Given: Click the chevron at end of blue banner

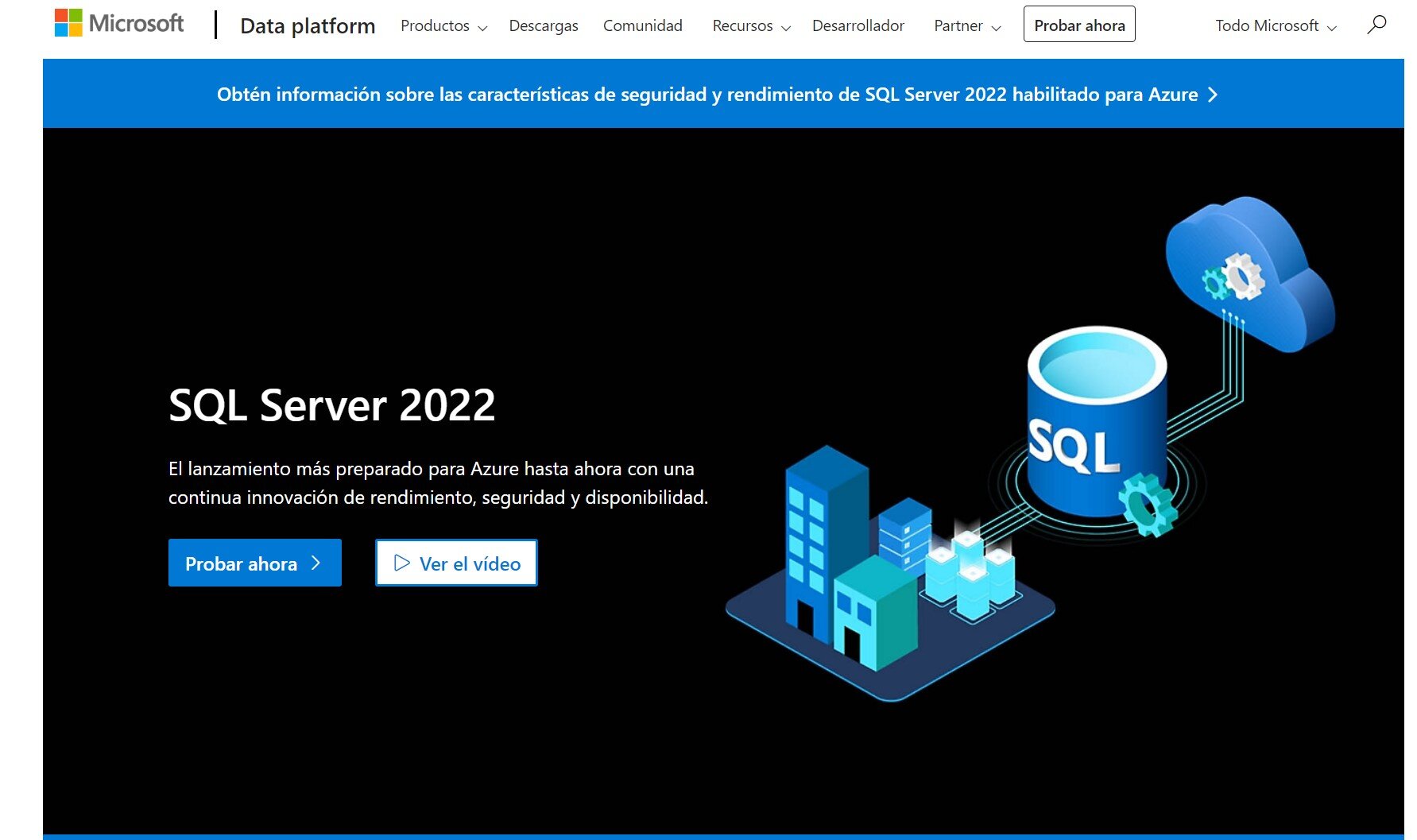Looking at the screenshot, I should point(1213,95).
